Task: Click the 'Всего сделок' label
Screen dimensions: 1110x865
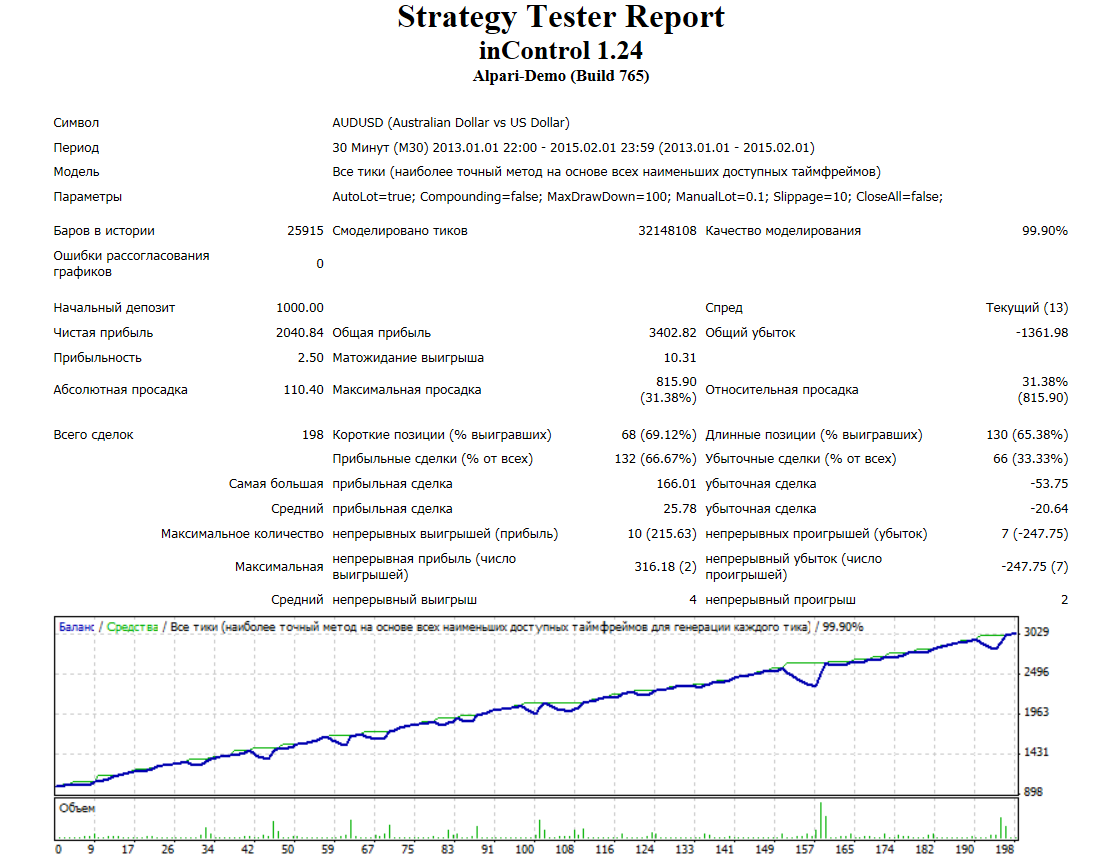Action: click(93, 435)
